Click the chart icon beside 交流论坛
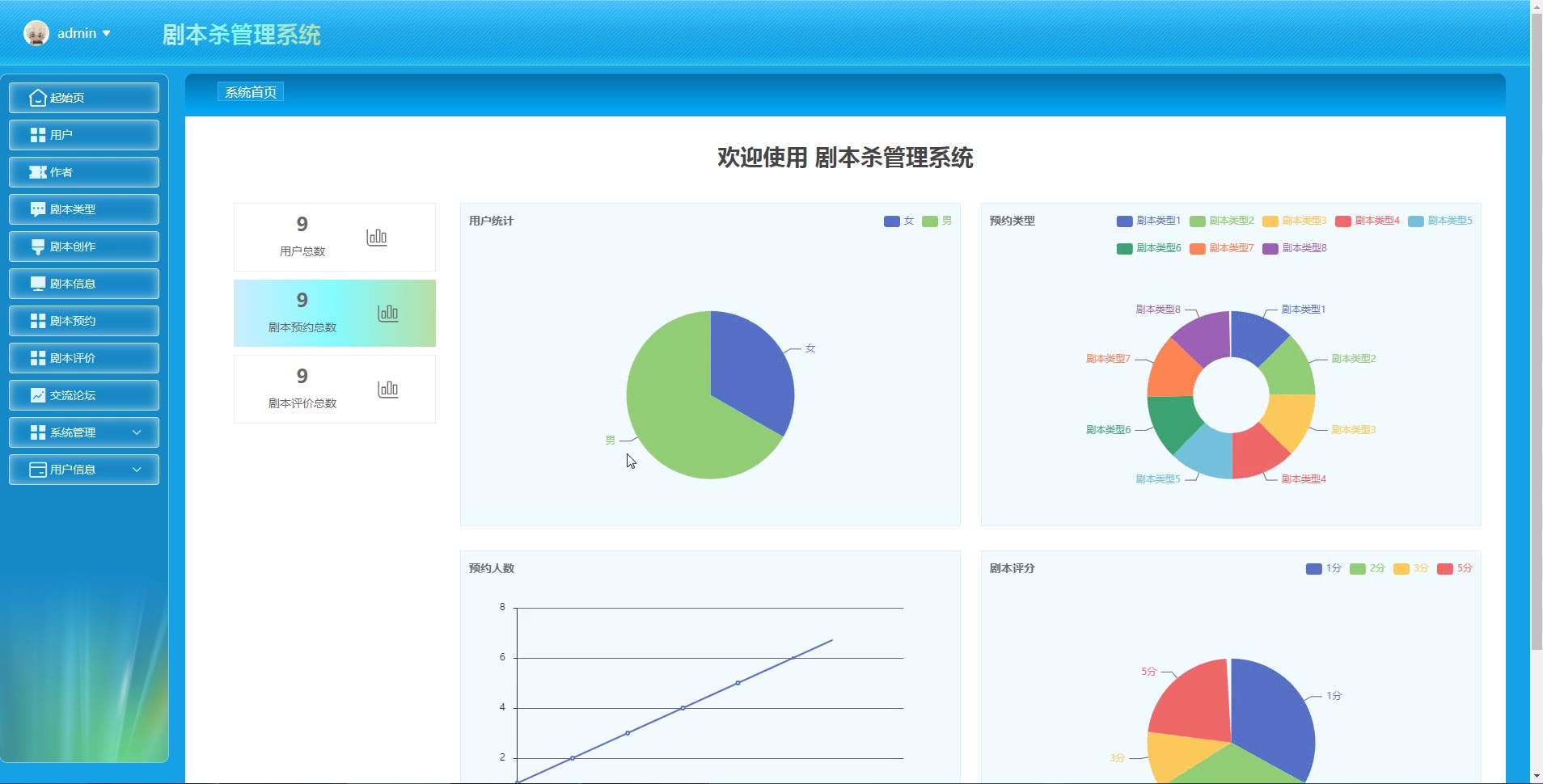The width and height of the screenshot is (1543, 784). (x=37, y=395)
